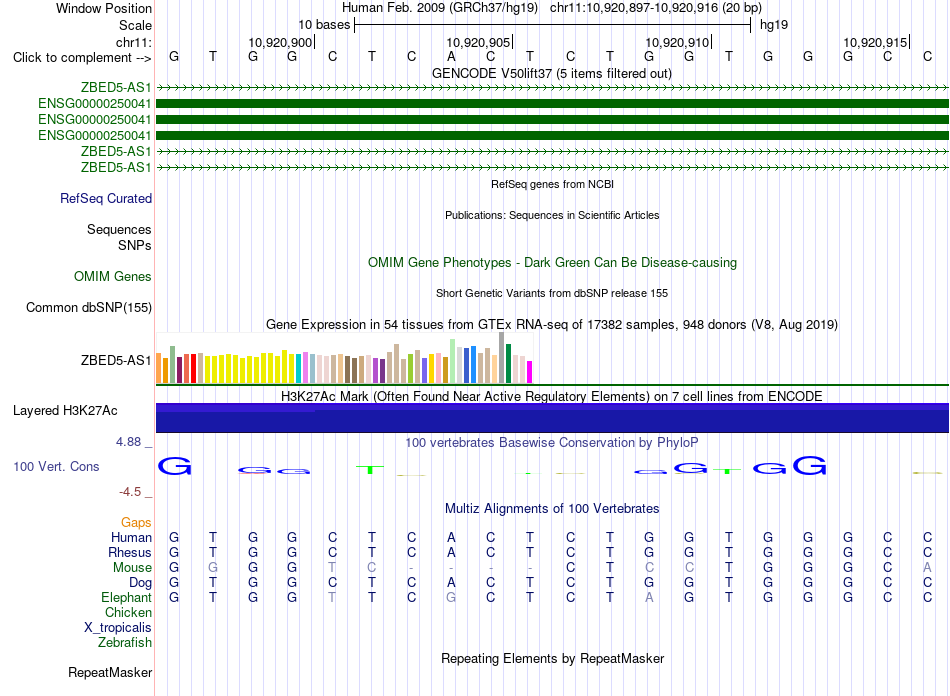Open '100 vertebrates Basewise Conservation by PhyloP' title

click(x=552, y=443)
